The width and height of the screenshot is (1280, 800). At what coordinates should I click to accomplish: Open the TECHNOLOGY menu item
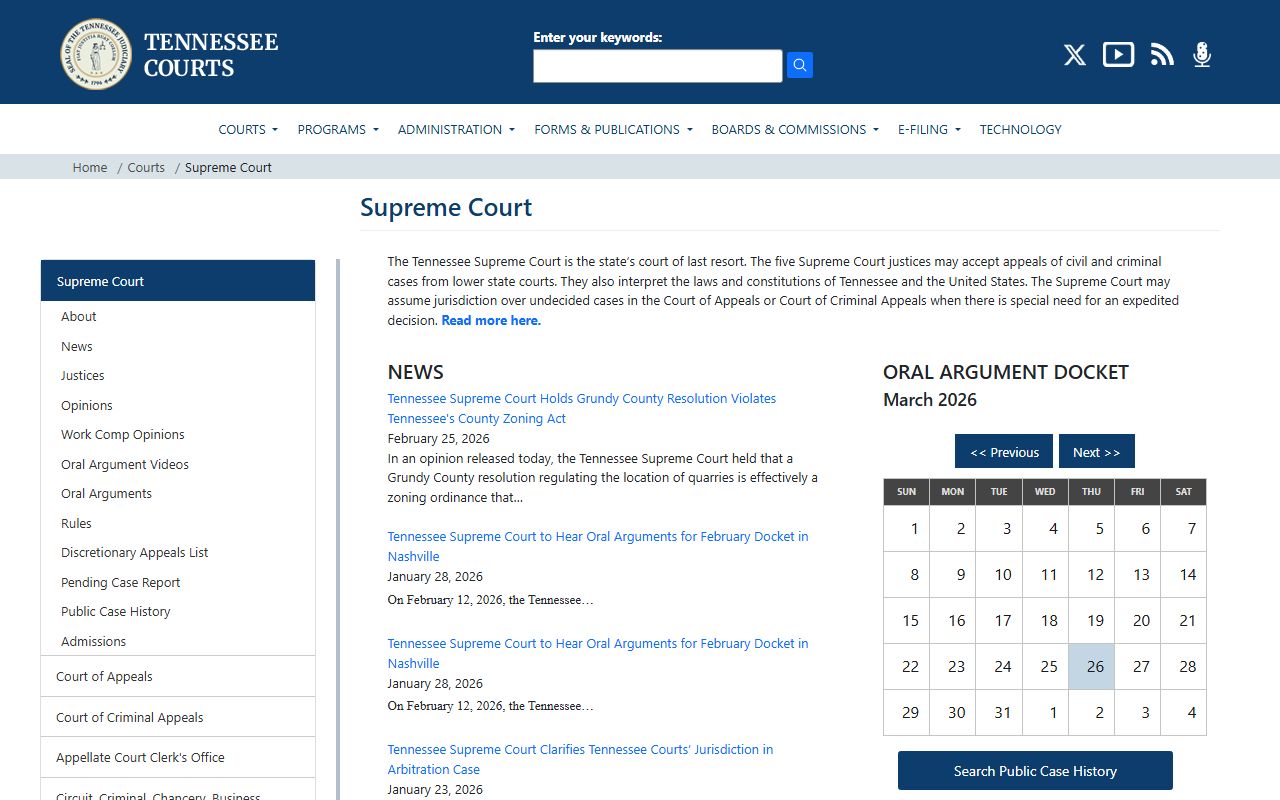(1020, 129)
